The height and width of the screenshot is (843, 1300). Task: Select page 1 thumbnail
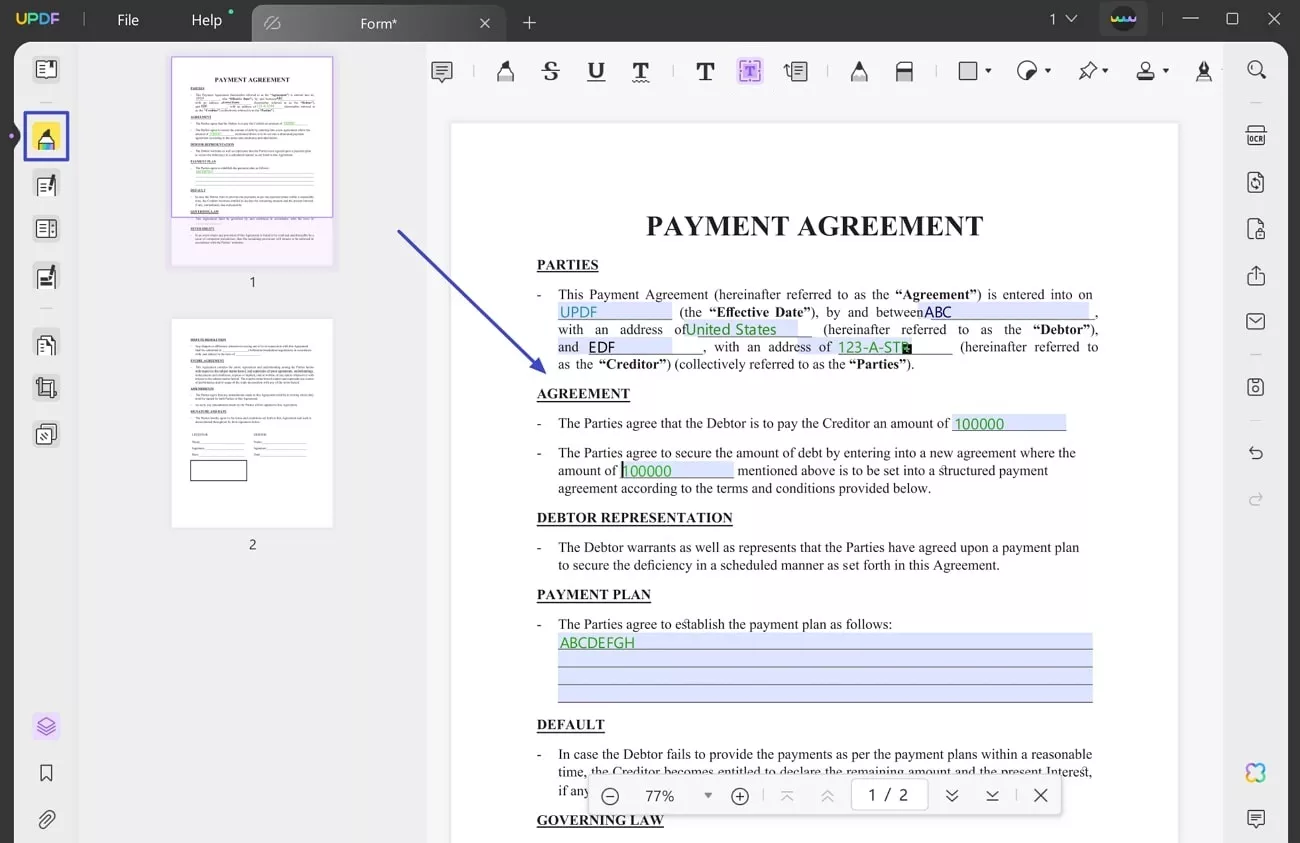point(252,162)
